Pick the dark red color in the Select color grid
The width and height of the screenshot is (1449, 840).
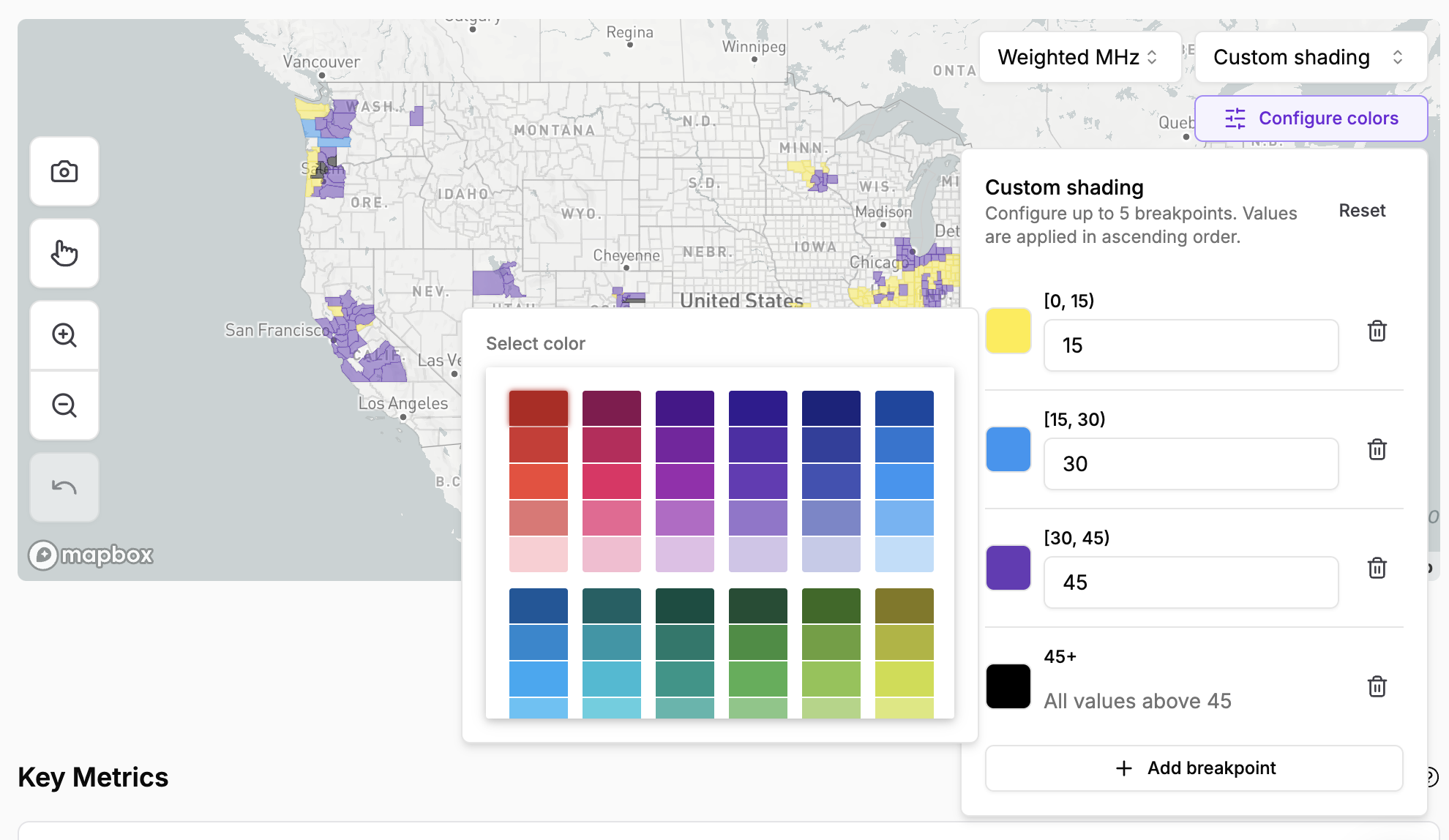(x=539, y=408)
